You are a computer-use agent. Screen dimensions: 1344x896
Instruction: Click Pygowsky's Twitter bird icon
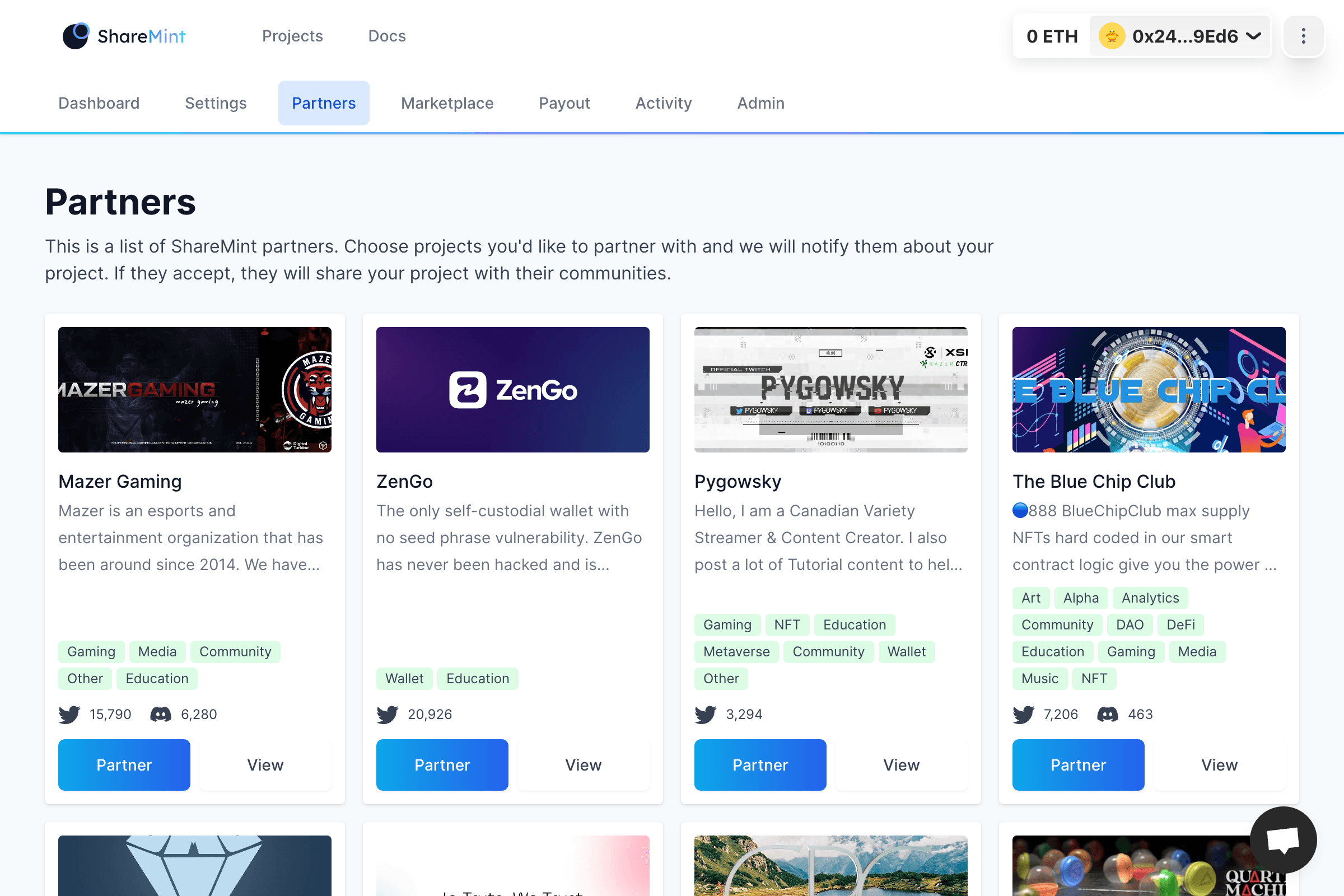click(706, 715)
